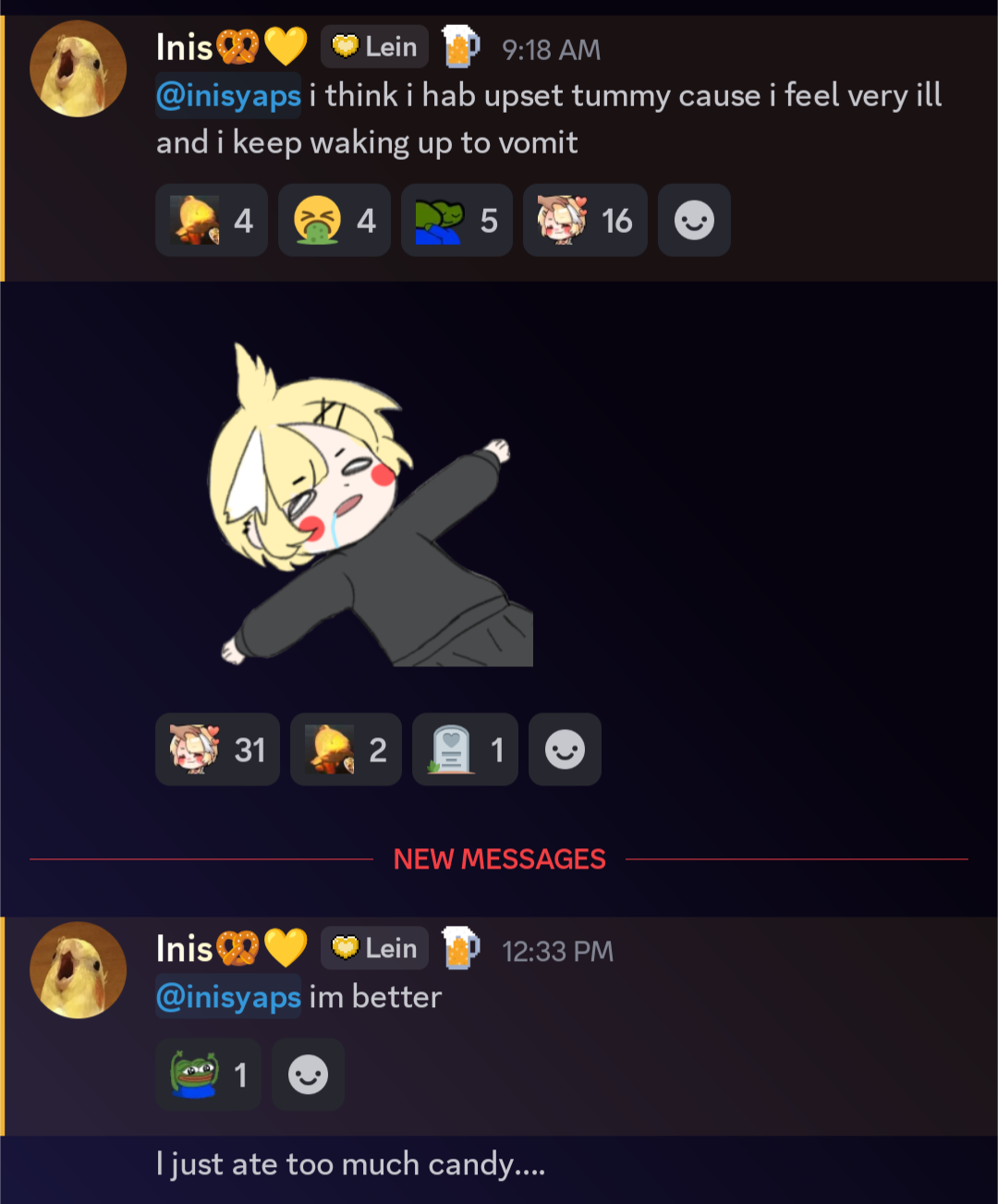Open the bird avatar on the 9:18 AM message

[78, 68]
